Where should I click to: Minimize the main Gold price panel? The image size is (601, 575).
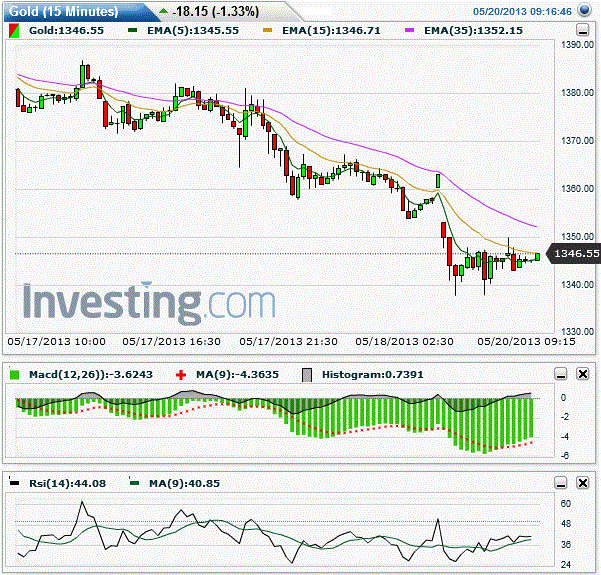(583, 30)
